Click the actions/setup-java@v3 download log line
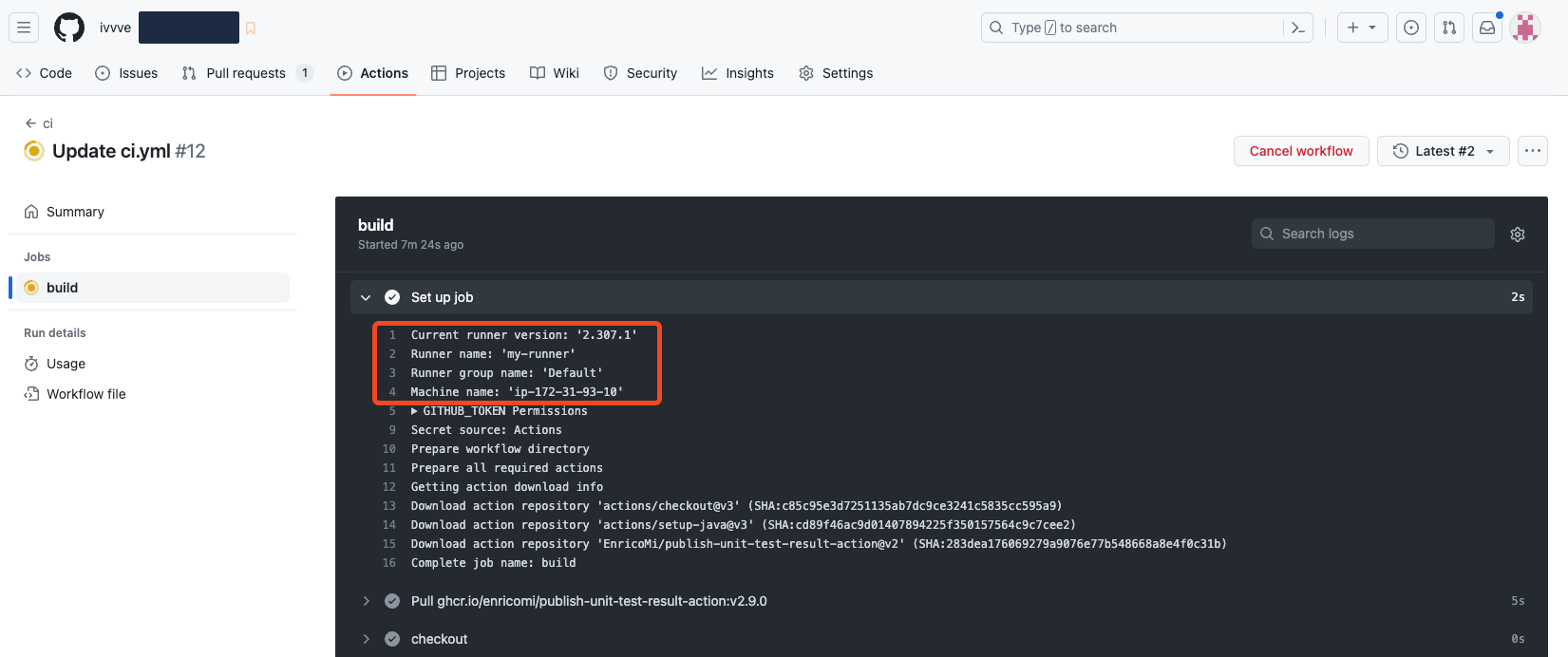 click(x=743, y=525)
